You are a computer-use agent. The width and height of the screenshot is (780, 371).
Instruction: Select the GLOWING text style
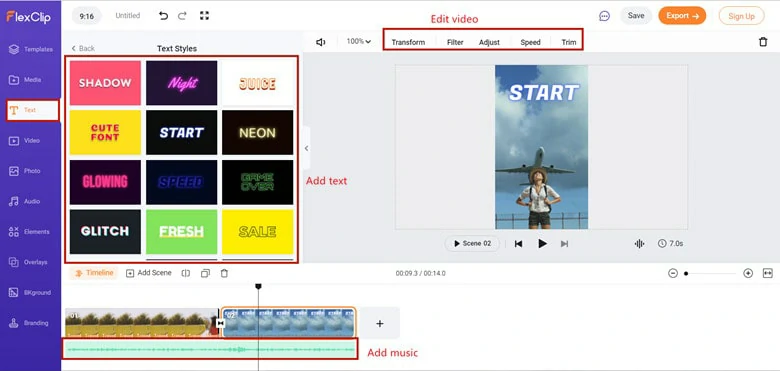[105, 182]
